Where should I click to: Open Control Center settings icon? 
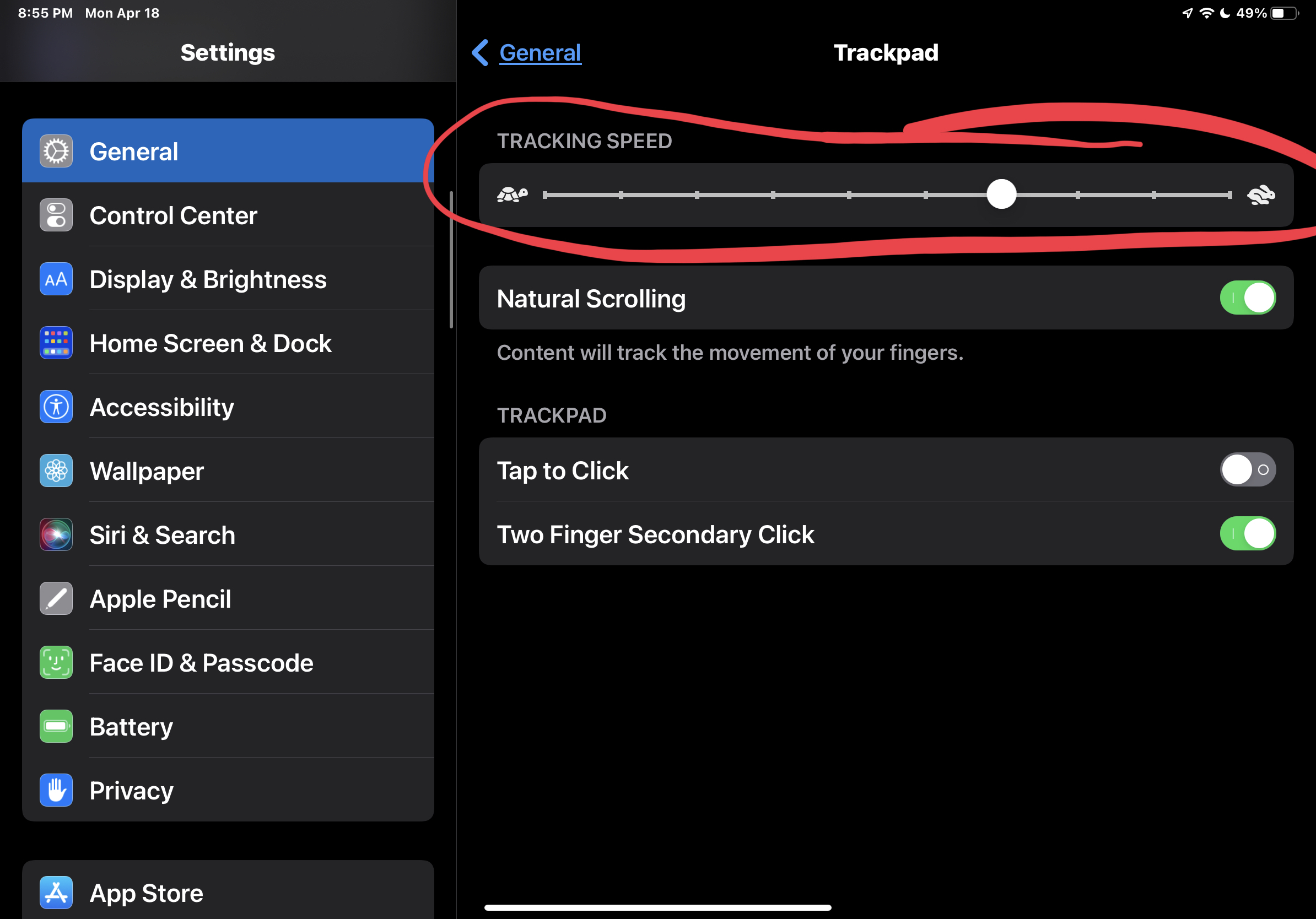(x=56, y=215)
